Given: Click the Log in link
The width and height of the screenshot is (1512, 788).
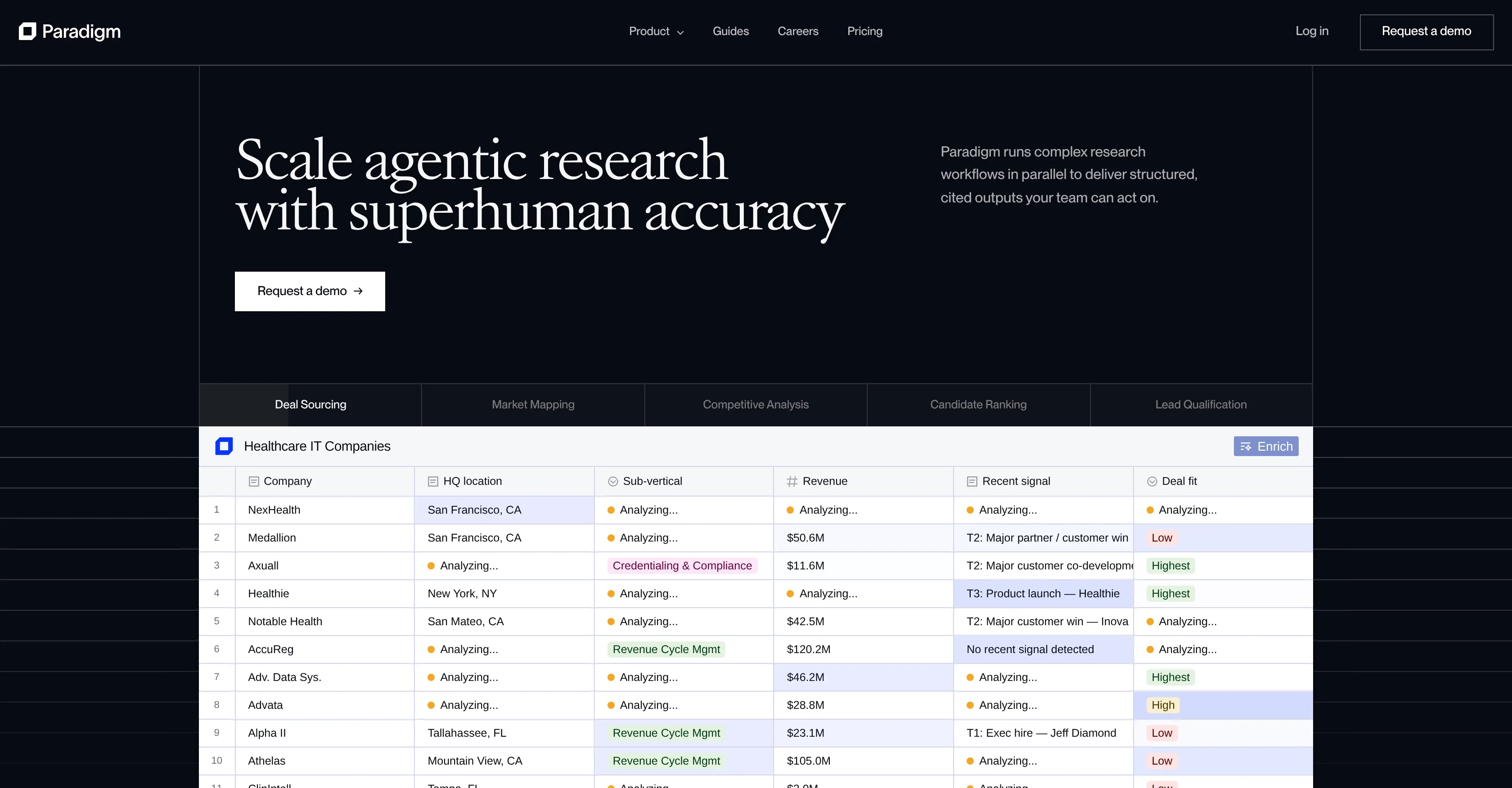Looking at the screenshot, I should [x=1312, y=31].
